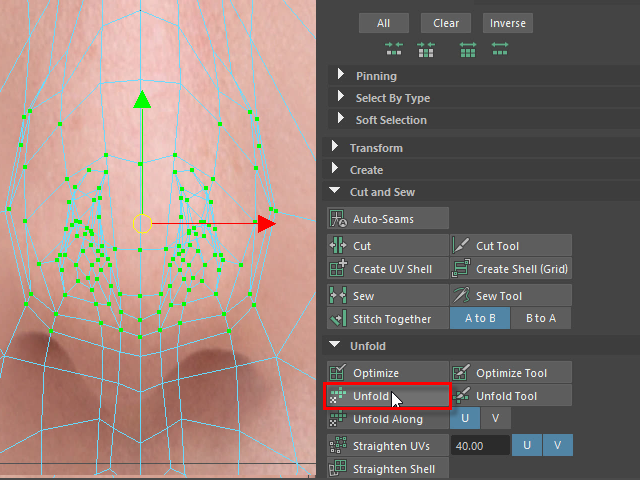
Task: Click the Clear selection button
Action: (x=446, y=23)
